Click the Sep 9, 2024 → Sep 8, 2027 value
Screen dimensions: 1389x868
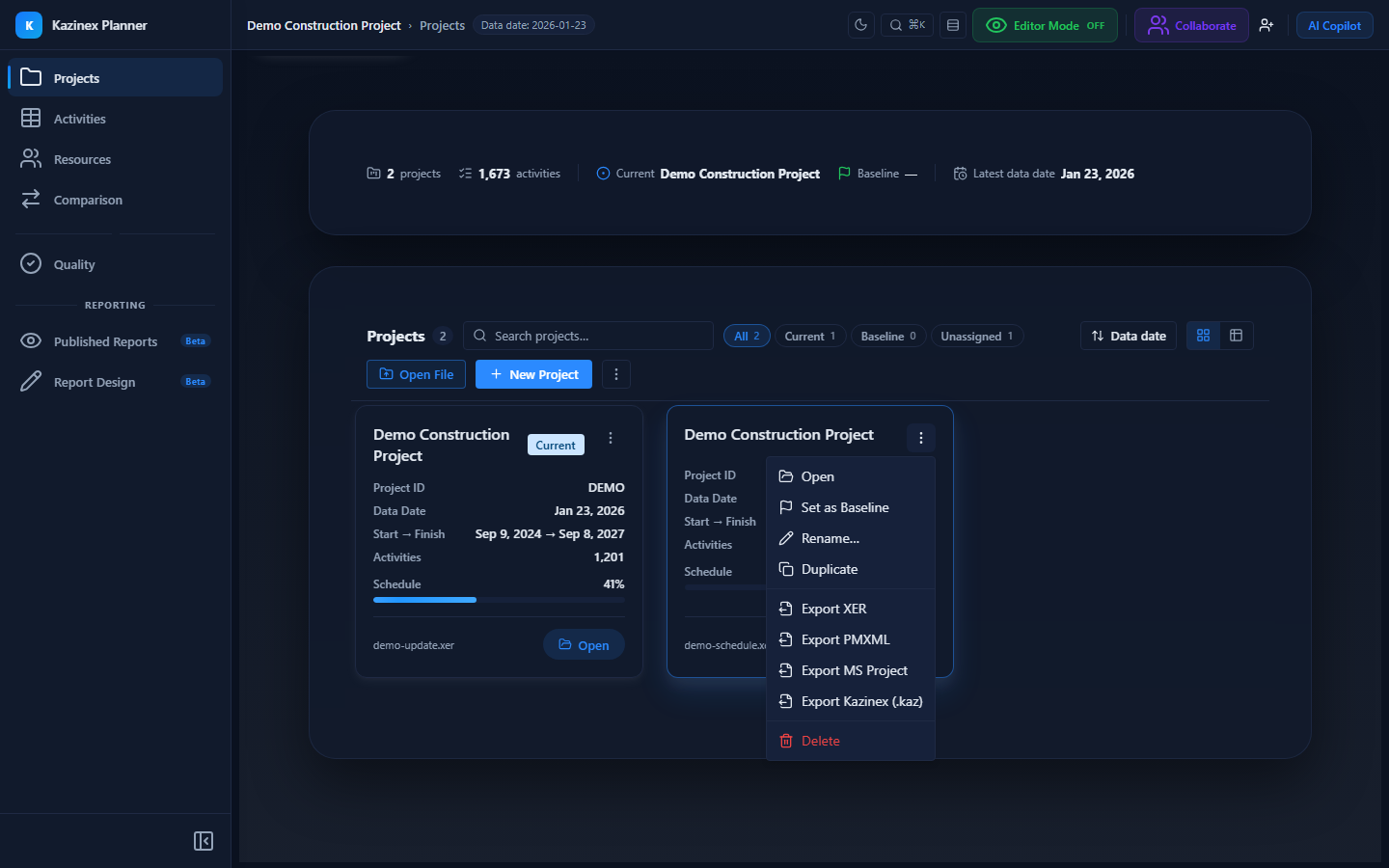[x=550, y=533]
